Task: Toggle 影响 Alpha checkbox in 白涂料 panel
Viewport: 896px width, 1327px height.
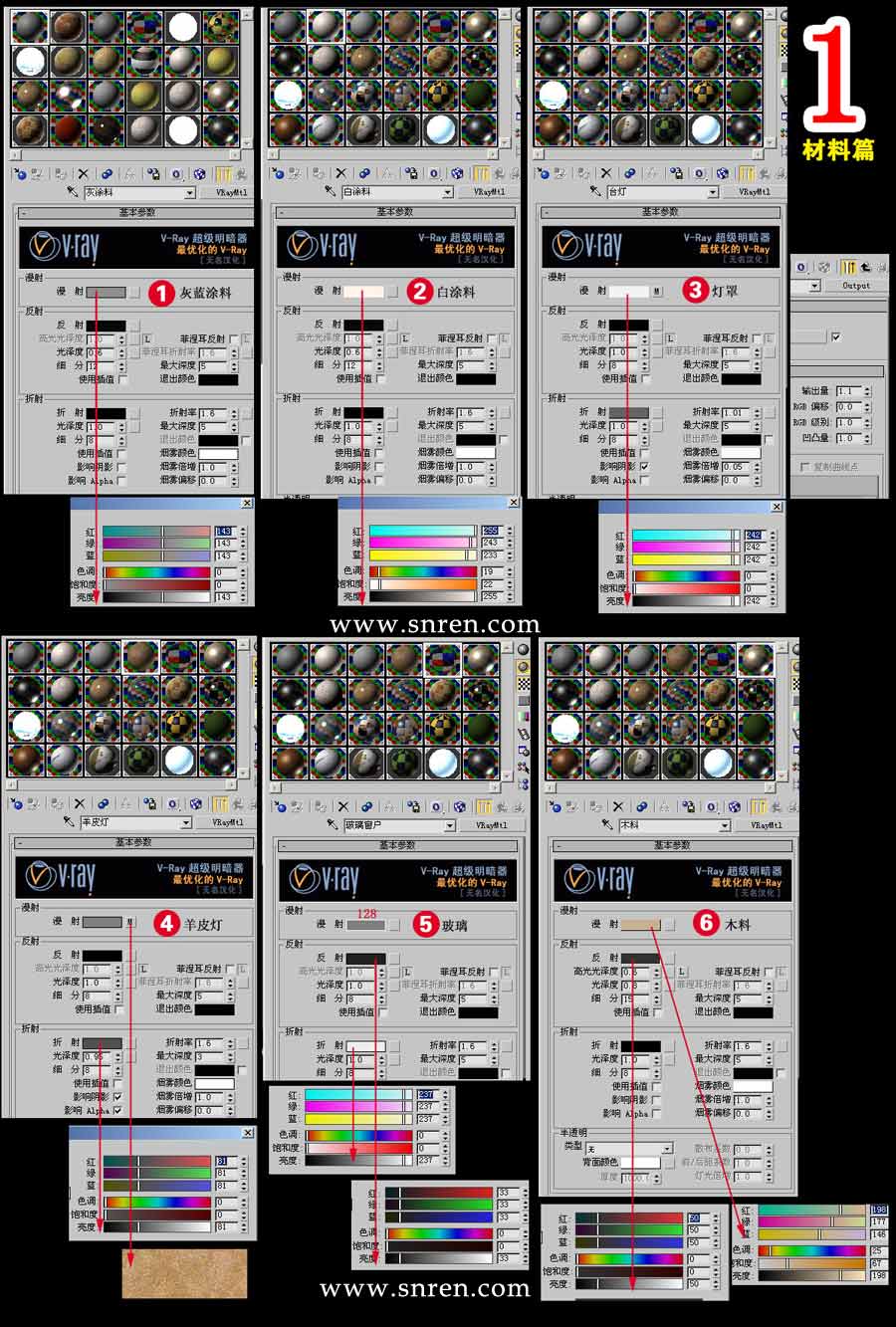Action: (x=380, y=480)
